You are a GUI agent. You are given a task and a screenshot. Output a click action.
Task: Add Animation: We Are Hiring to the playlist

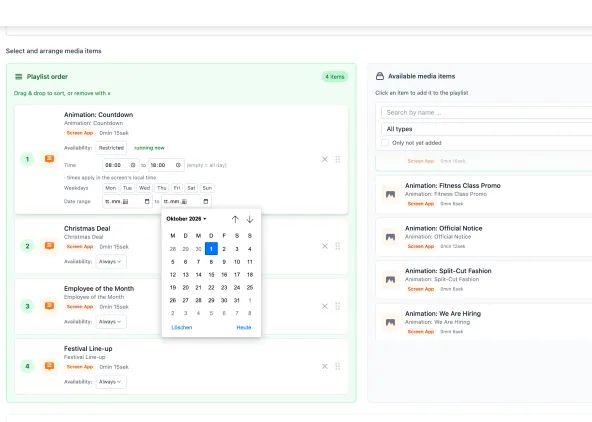coord(484,321)
